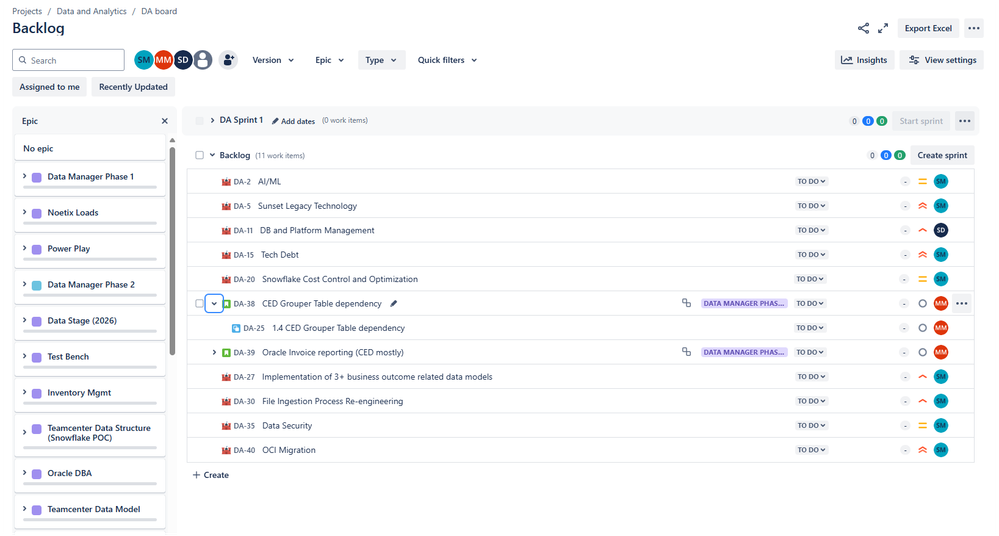This screenshot has height=536, width=999.
Task: Open DA Sprint 1 more actions menu
Action: pos(965,121)
